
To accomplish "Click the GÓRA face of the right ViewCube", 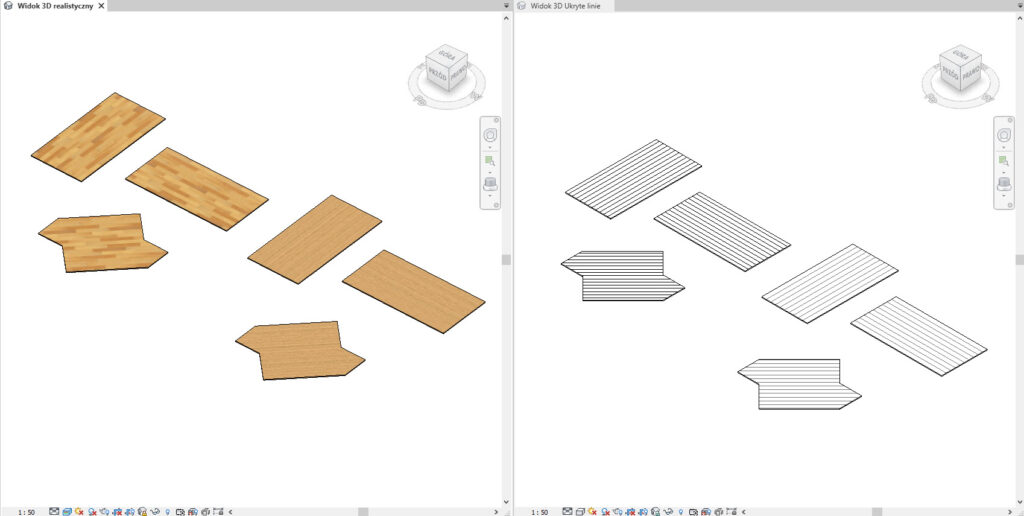I will pos(955,57).
